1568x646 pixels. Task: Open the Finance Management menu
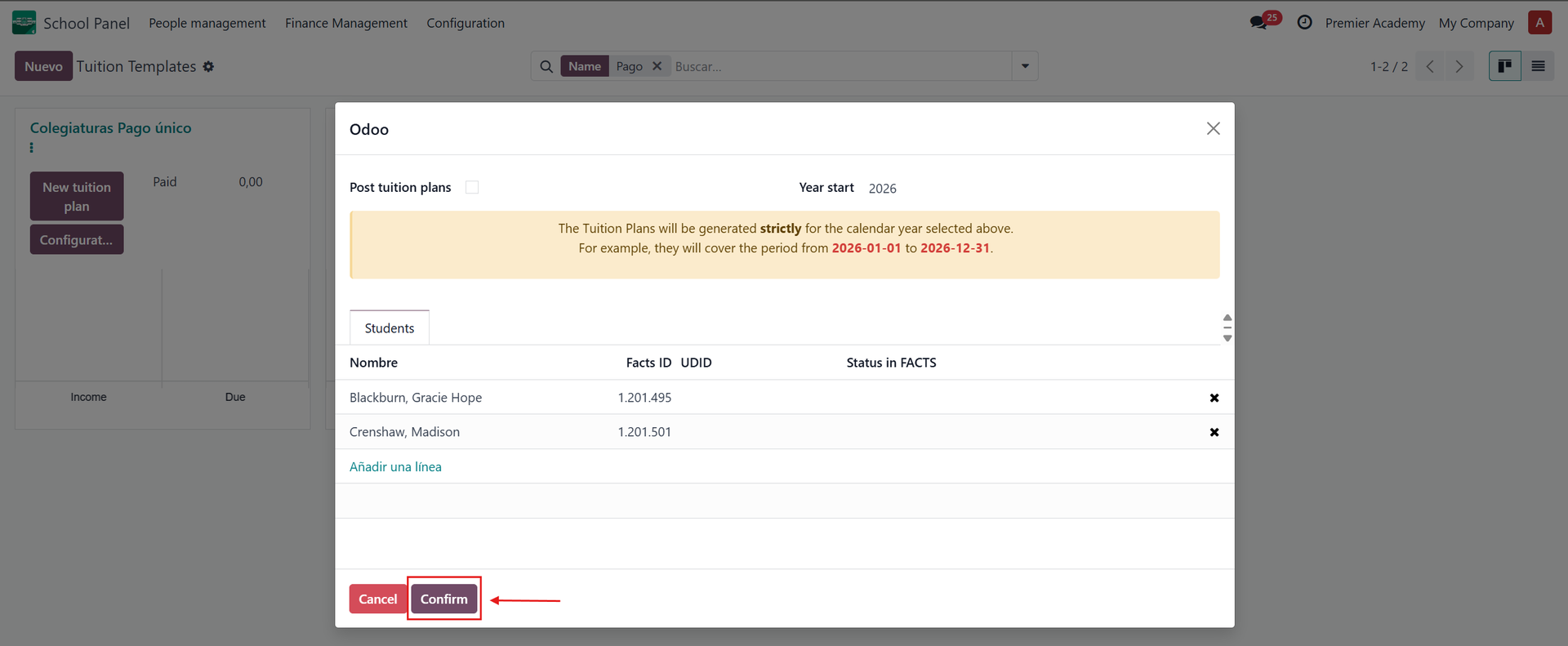click(x=345, y=23)
